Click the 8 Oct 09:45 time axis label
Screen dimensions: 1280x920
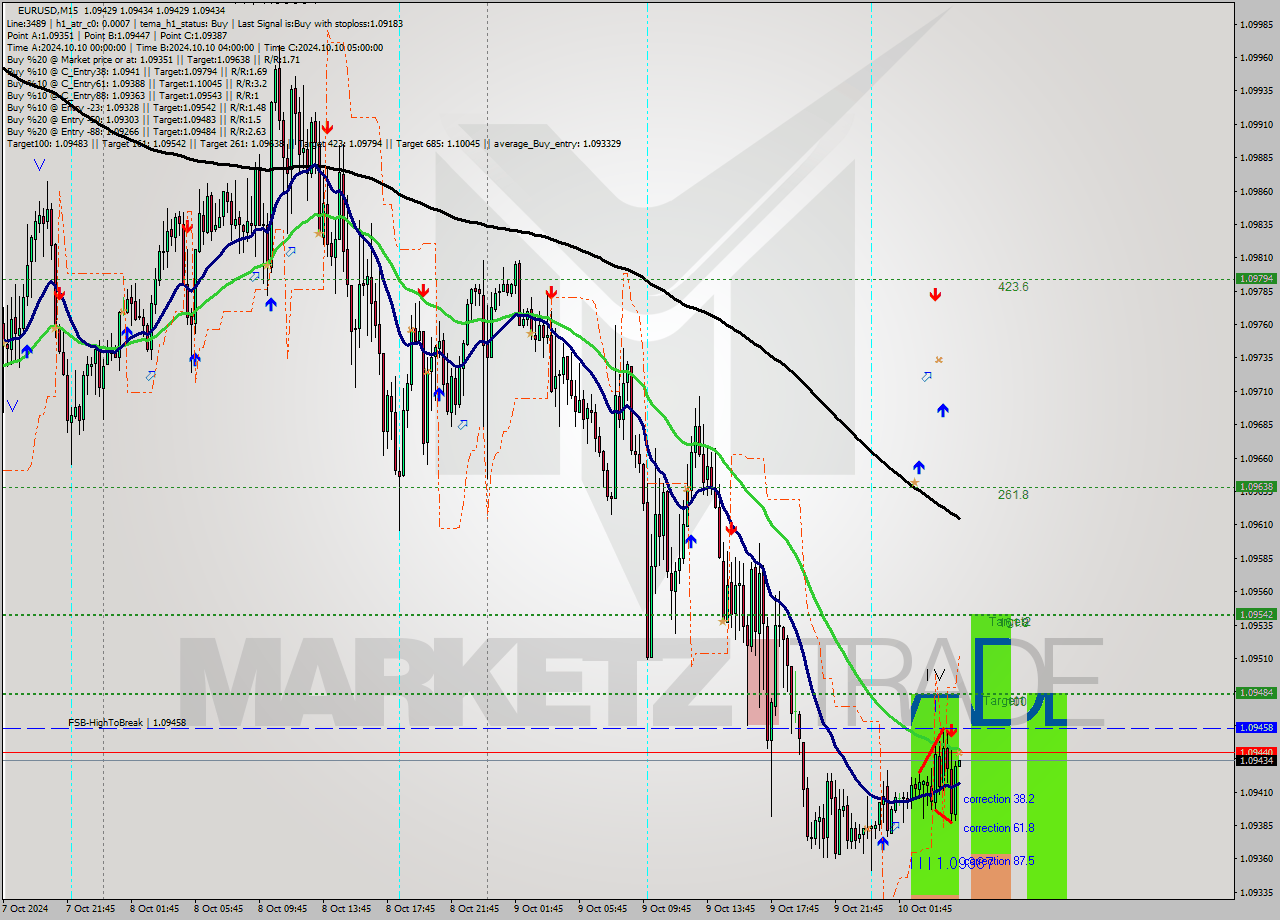click(282, 909)
